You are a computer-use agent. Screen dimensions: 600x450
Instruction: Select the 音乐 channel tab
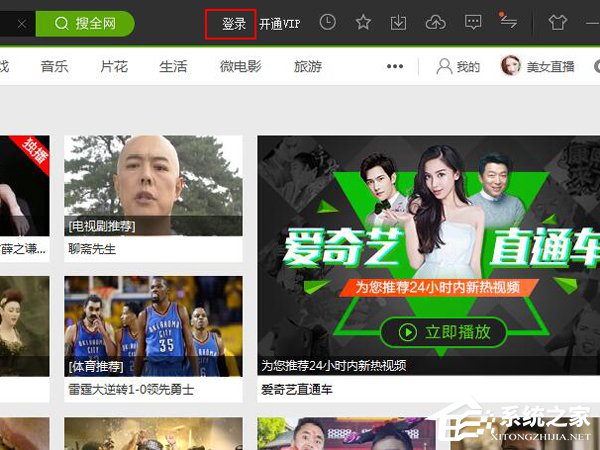pos(54,67)
